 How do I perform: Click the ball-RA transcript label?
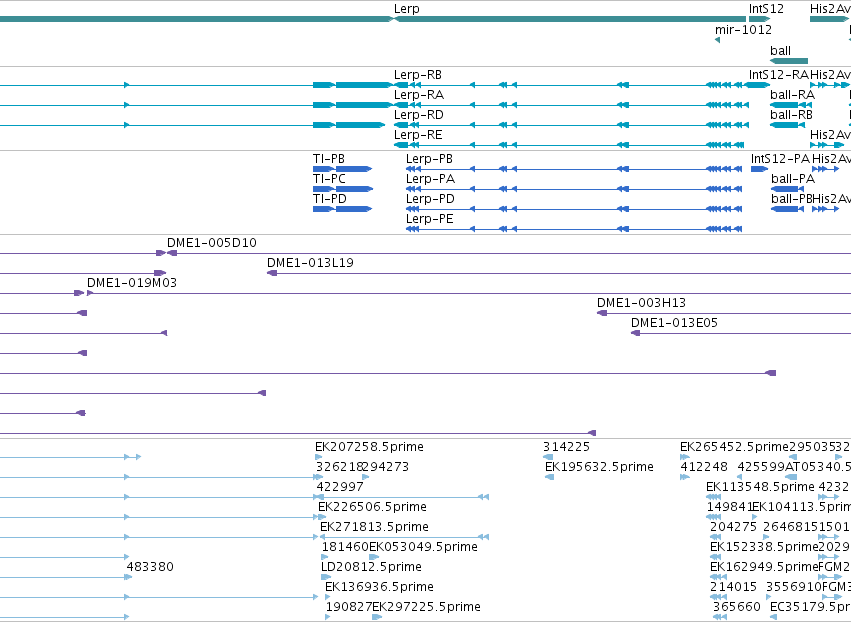coord(792,94)
